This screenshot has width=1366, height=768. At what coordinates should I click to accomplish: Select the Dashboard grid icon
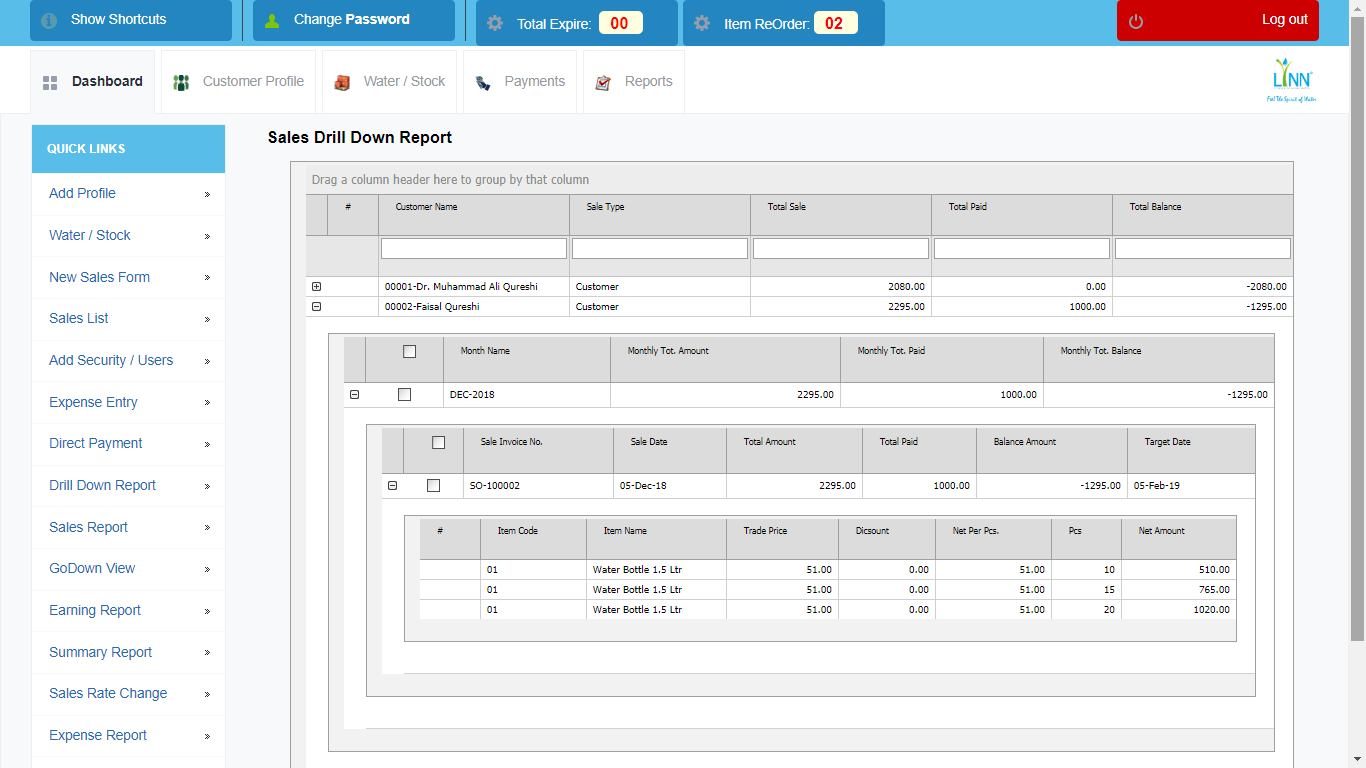tap(49, 82)
